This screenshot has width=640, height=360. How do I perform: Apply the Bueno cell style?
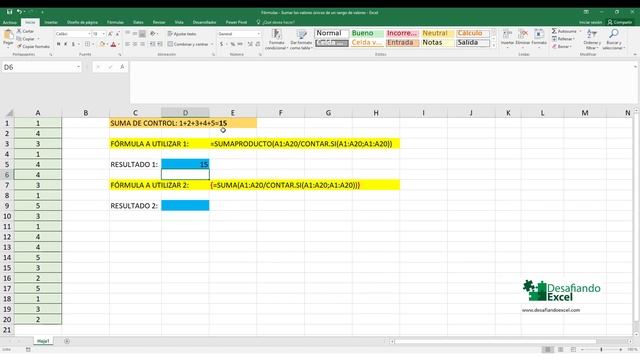(x=367, y=33)
